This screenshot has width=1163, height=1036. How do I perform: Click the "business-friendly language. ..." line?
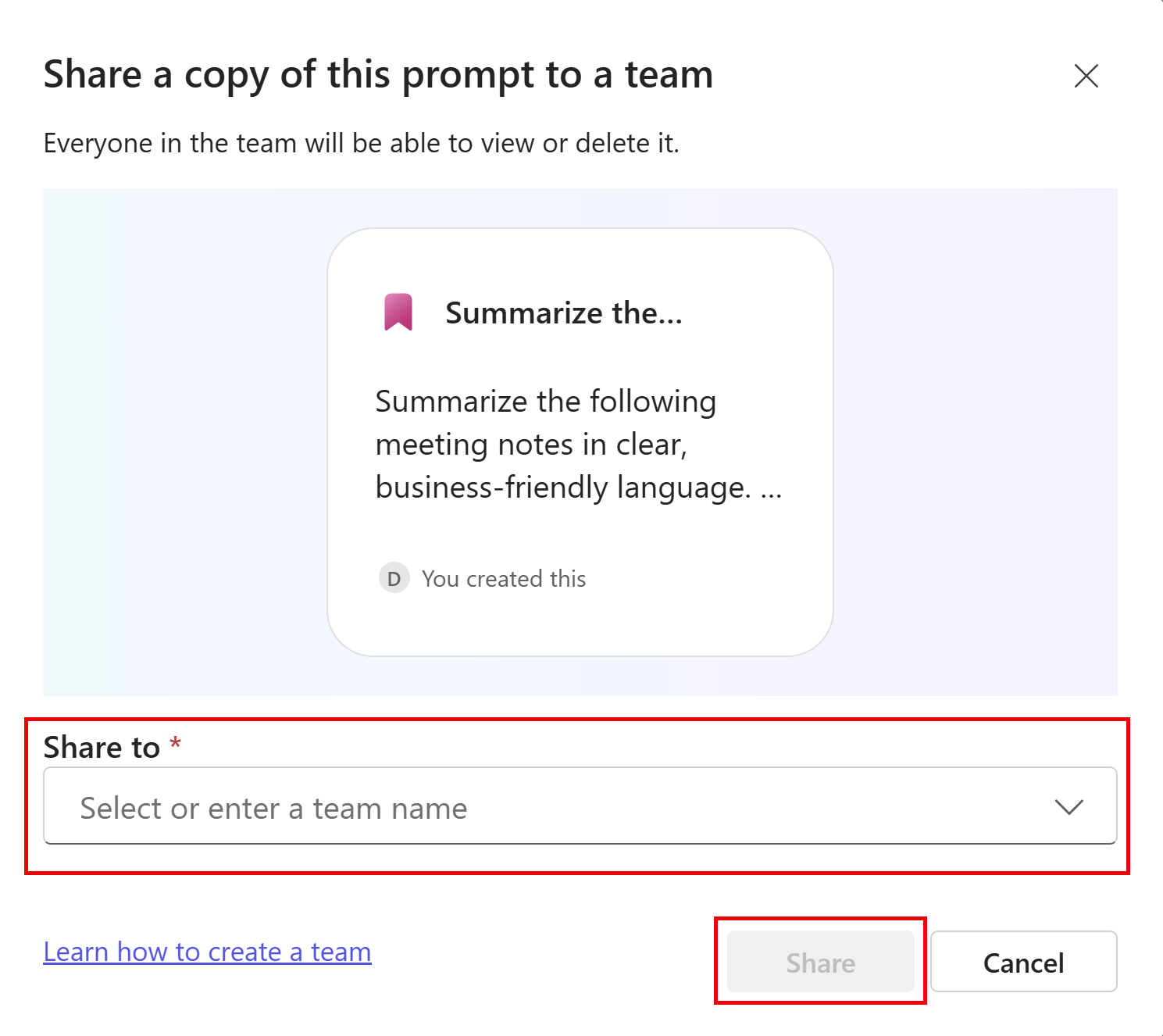coord(578,488)
